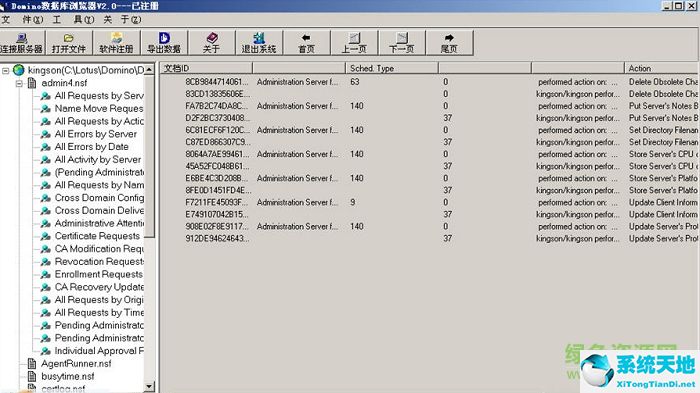Click view icon beside Certificate Requests

pyautogui.click(x=46, y=236)
